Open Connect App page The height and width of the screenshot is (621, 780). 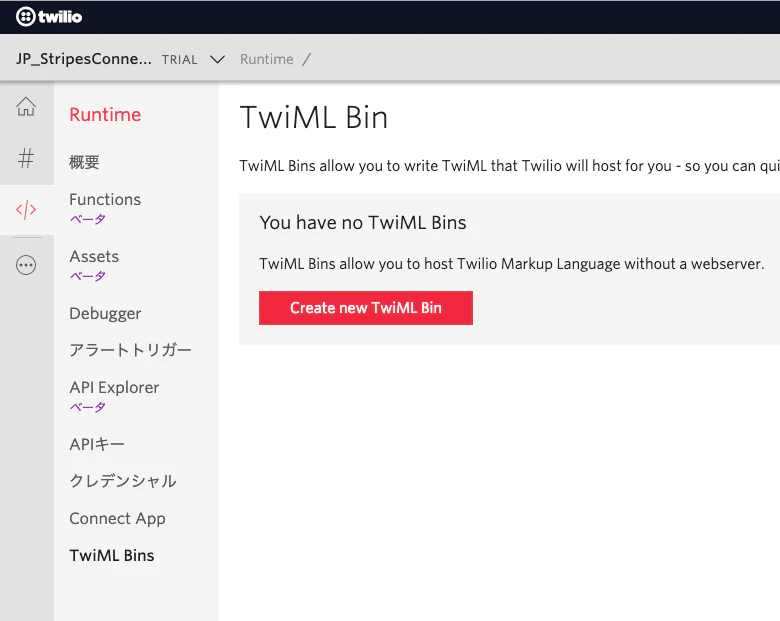coord(117,518)
